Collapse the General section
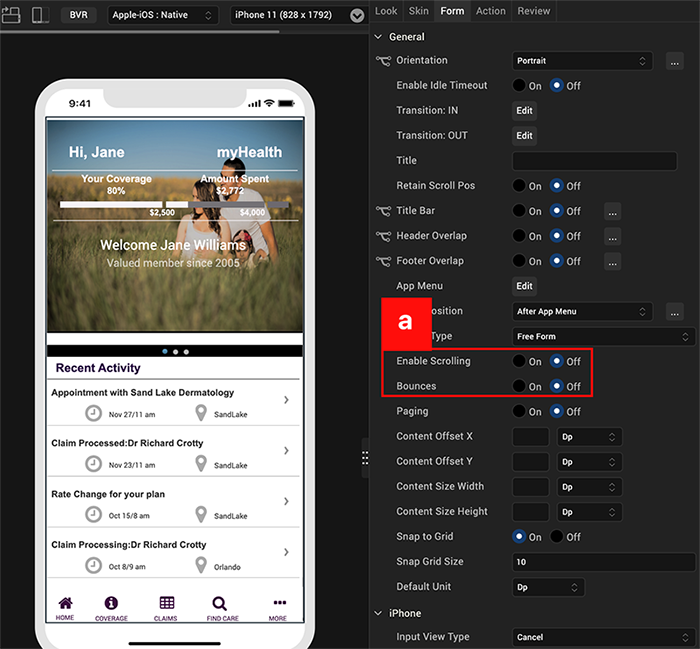The width and height of the screenshot is (700, 649). 379,37
